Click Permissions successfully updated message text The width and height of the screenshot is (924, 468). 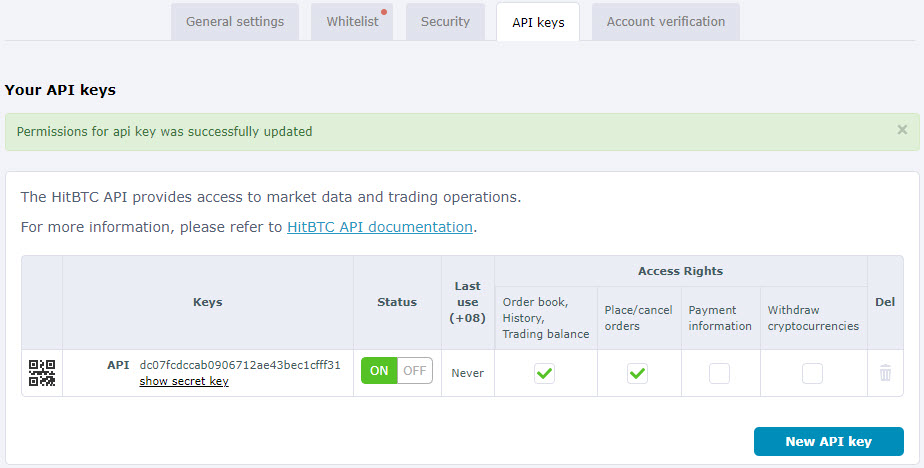[x=164, y=131]
